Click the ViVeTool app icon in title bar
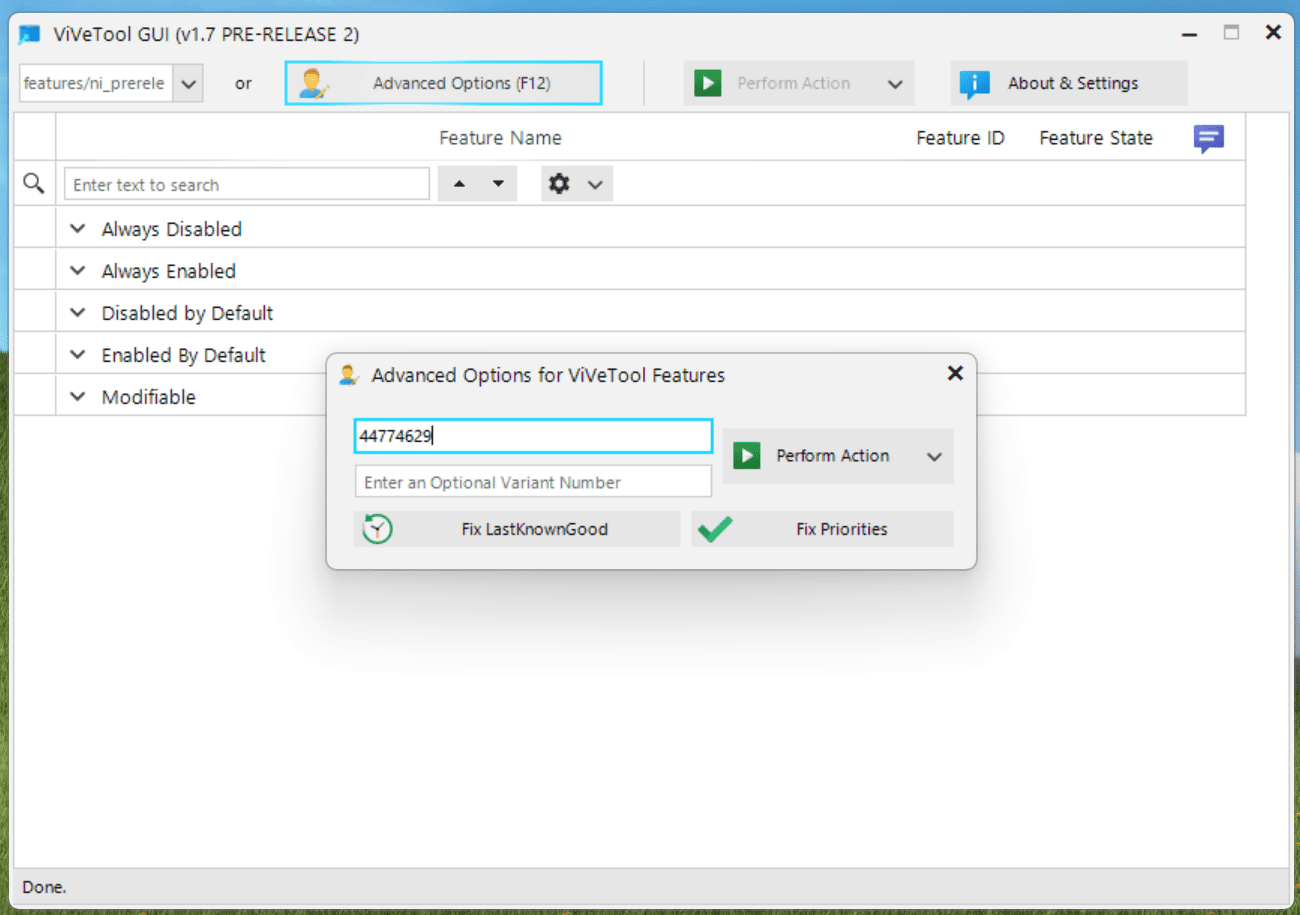Image resolution: width=1300 pixels, height=915 pixels. click(x=30, y=35)
